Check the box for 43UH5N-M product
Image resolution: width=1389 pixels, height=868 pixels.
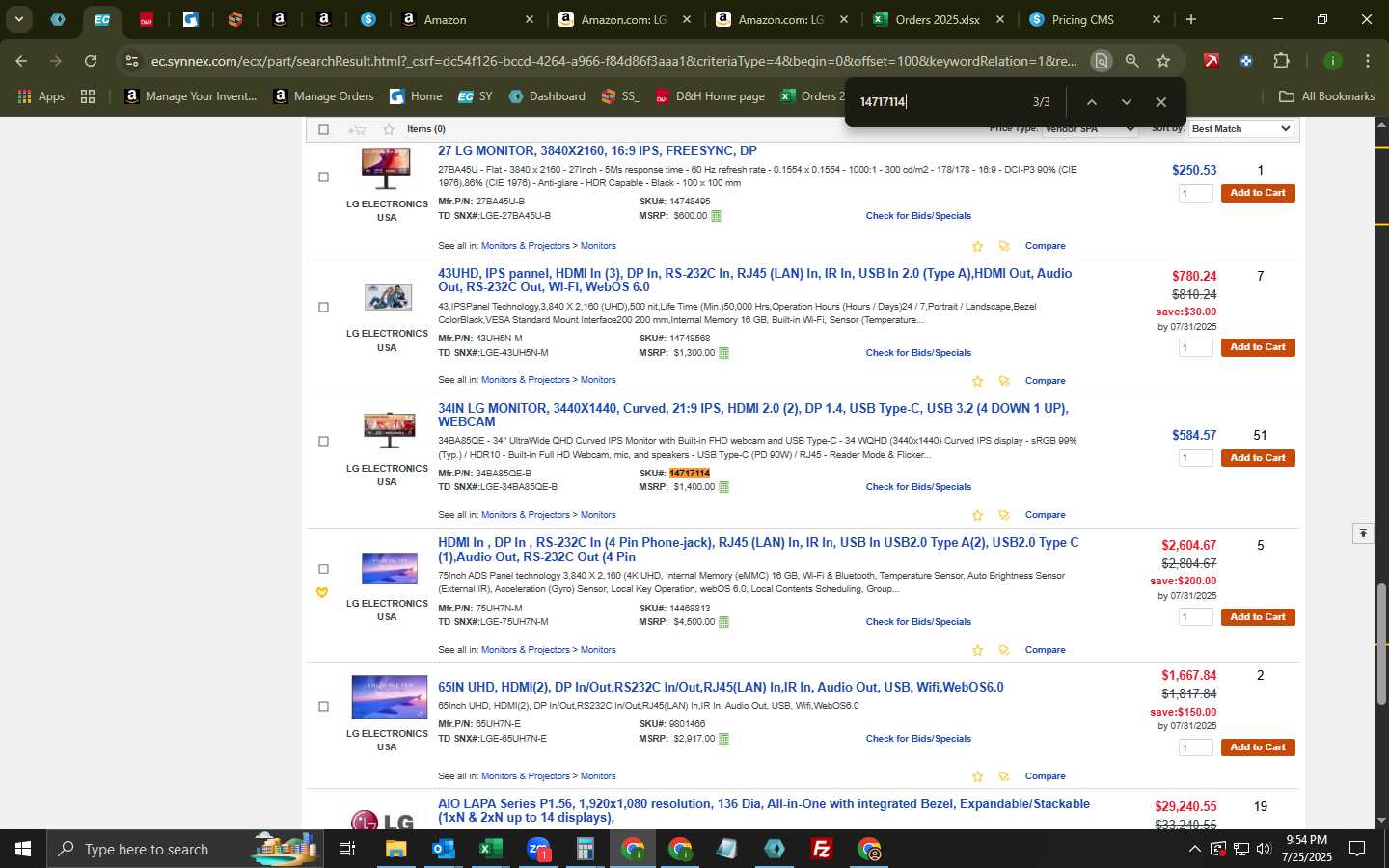click(x=323, y=308)
